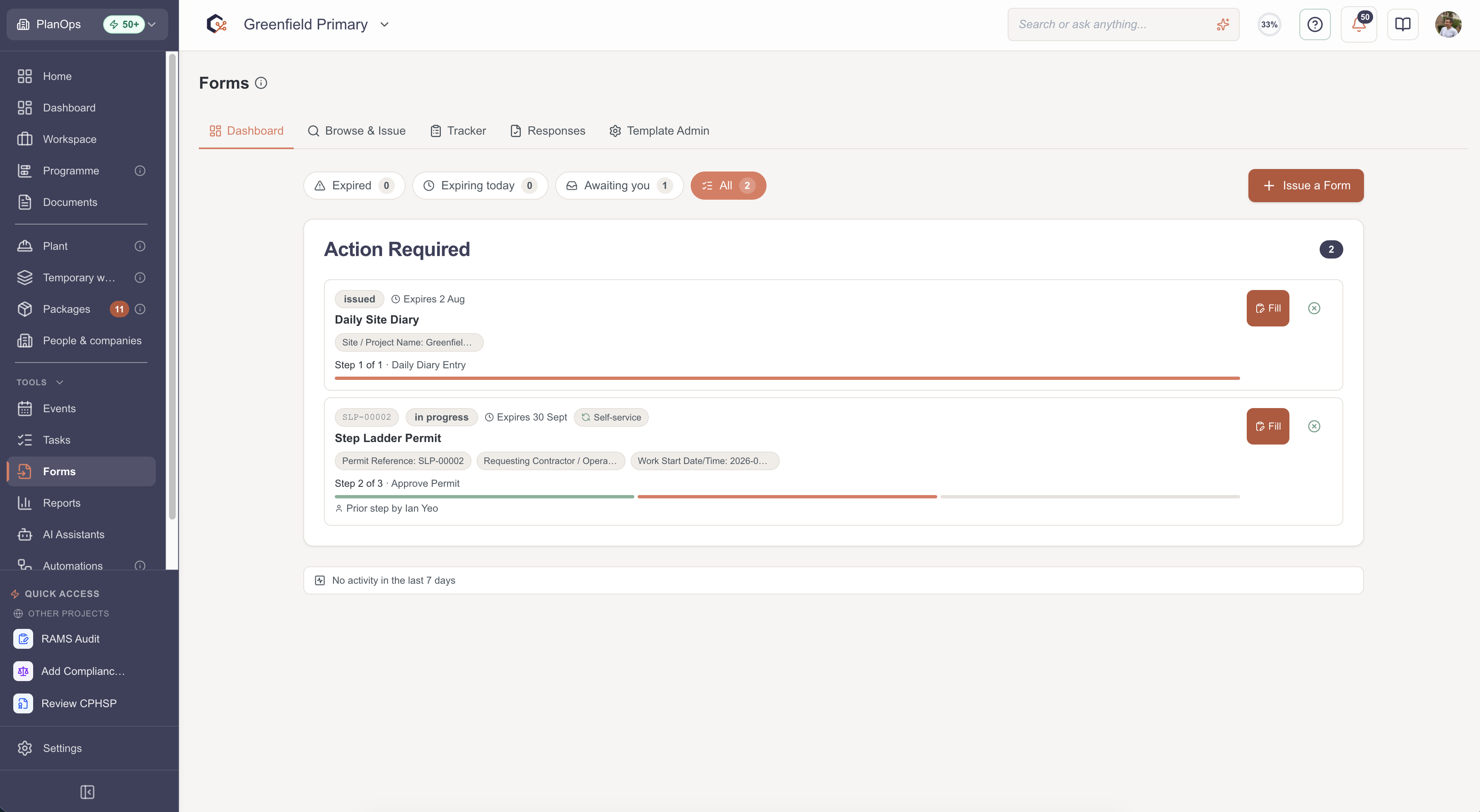This screenshot has height=812, width=1480.
Task: Open Settings in sidebar
Action: point(81,748)
